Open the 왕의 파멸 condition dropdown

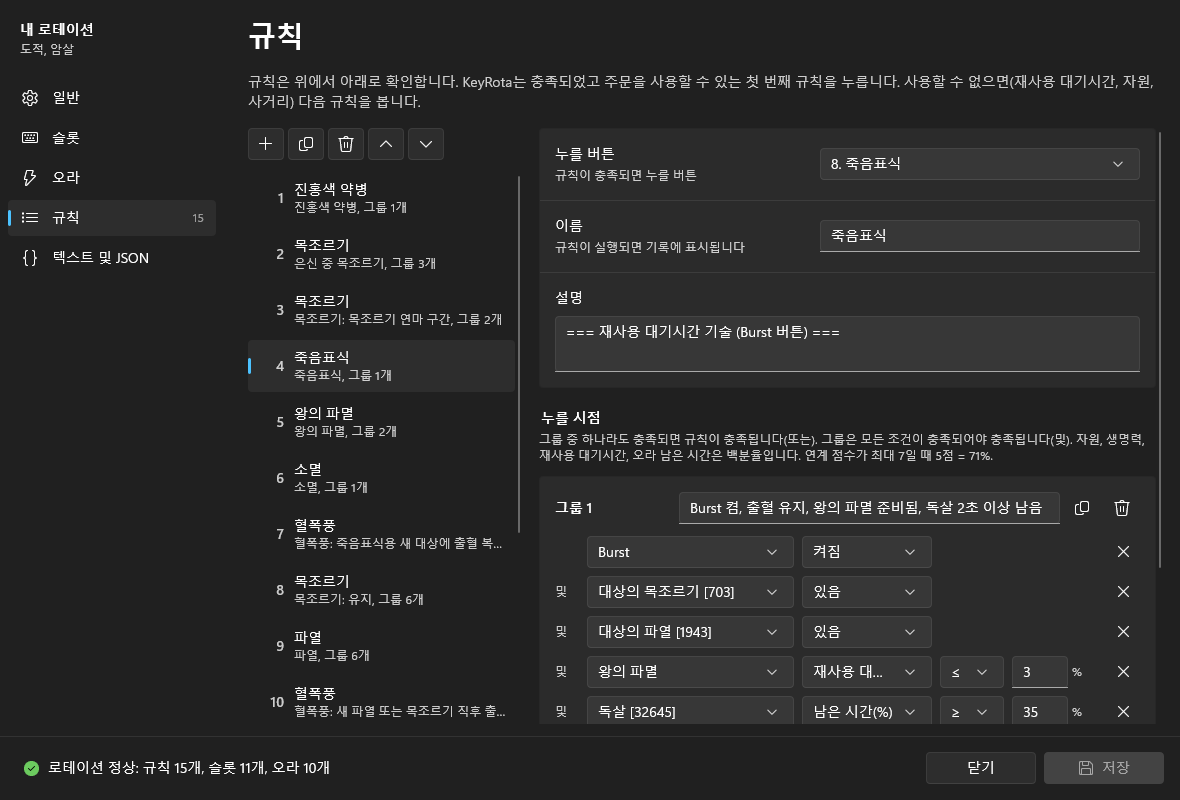click(x=690, y=671)
